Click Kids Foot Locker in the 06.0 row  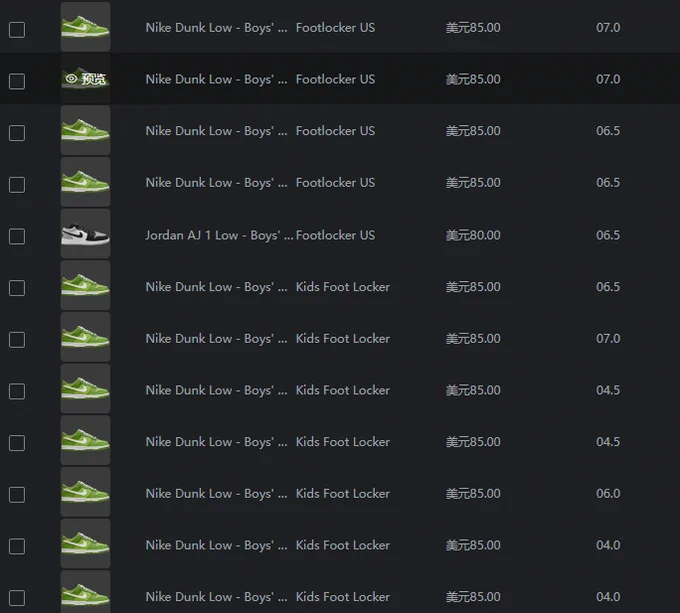point(343,493)
